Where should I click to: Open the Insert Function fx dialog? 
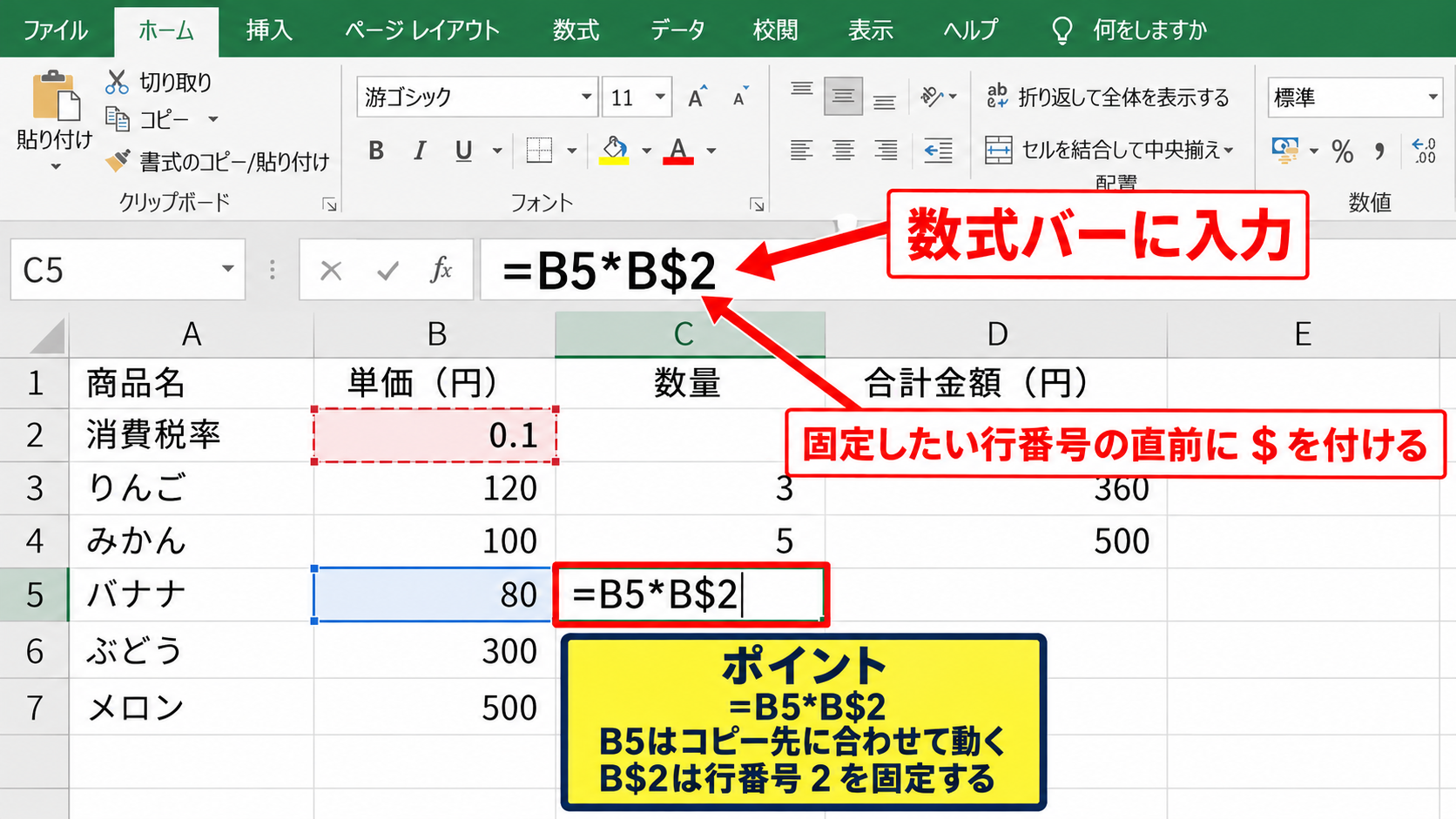(x=442, y=270)
